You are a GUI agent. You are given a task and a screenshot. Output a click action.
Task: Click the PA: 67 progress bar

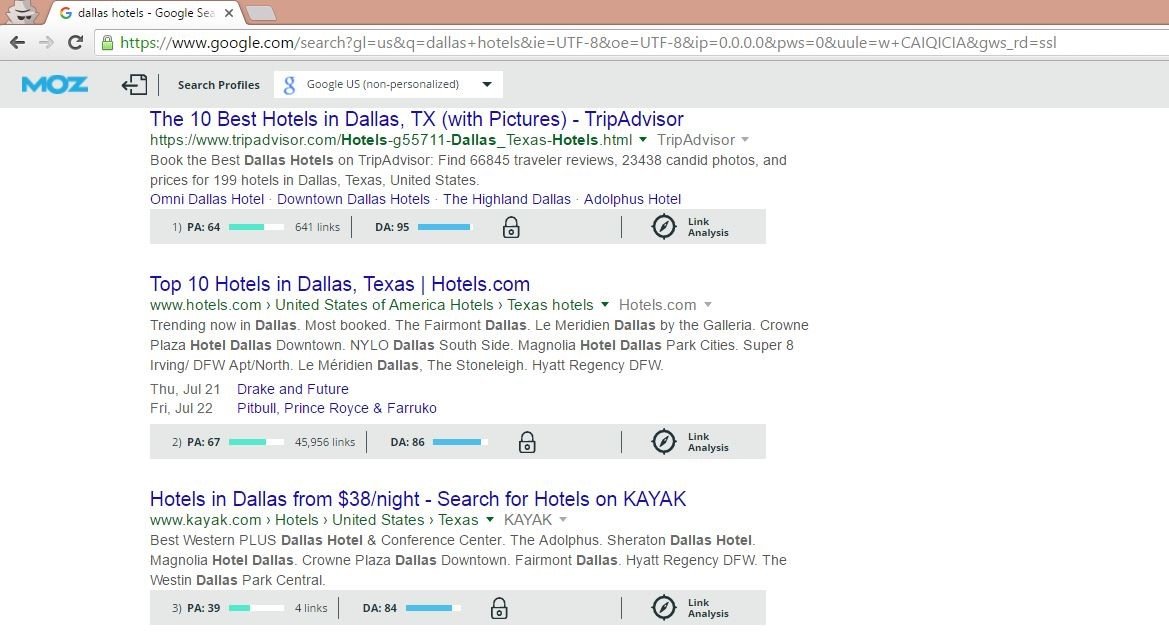point(256,442)
